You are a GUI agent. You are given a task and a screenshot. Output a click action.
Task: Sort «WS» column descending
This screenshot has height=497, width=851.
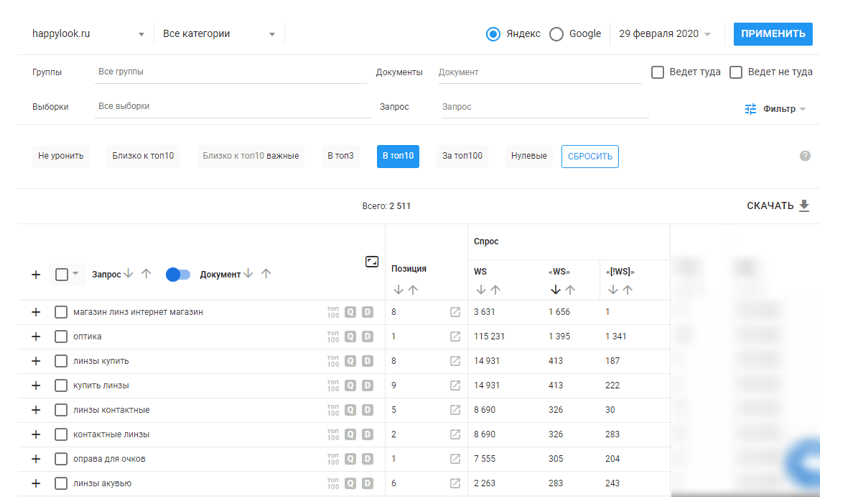pyautogui.click(x=555, y=290)
